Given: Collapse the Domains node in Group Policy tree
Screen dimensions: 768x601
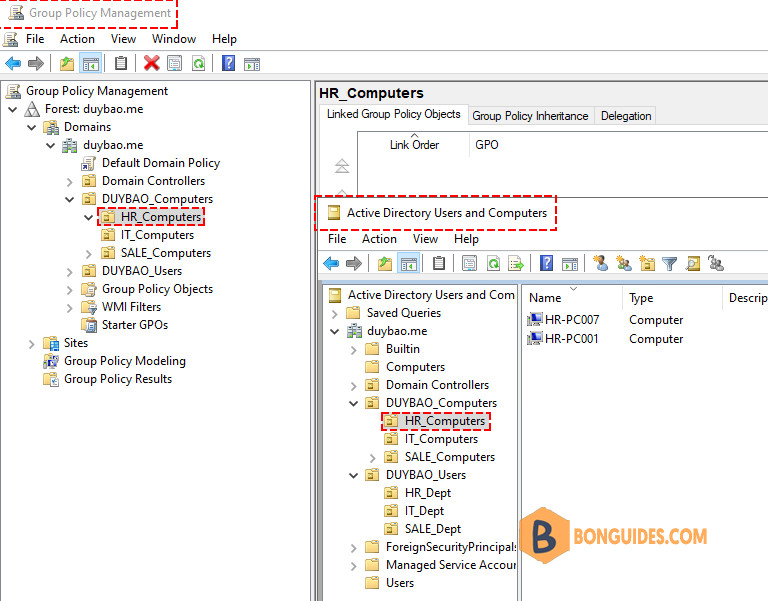Looking at the screenshot, I should tap(32, 127).
